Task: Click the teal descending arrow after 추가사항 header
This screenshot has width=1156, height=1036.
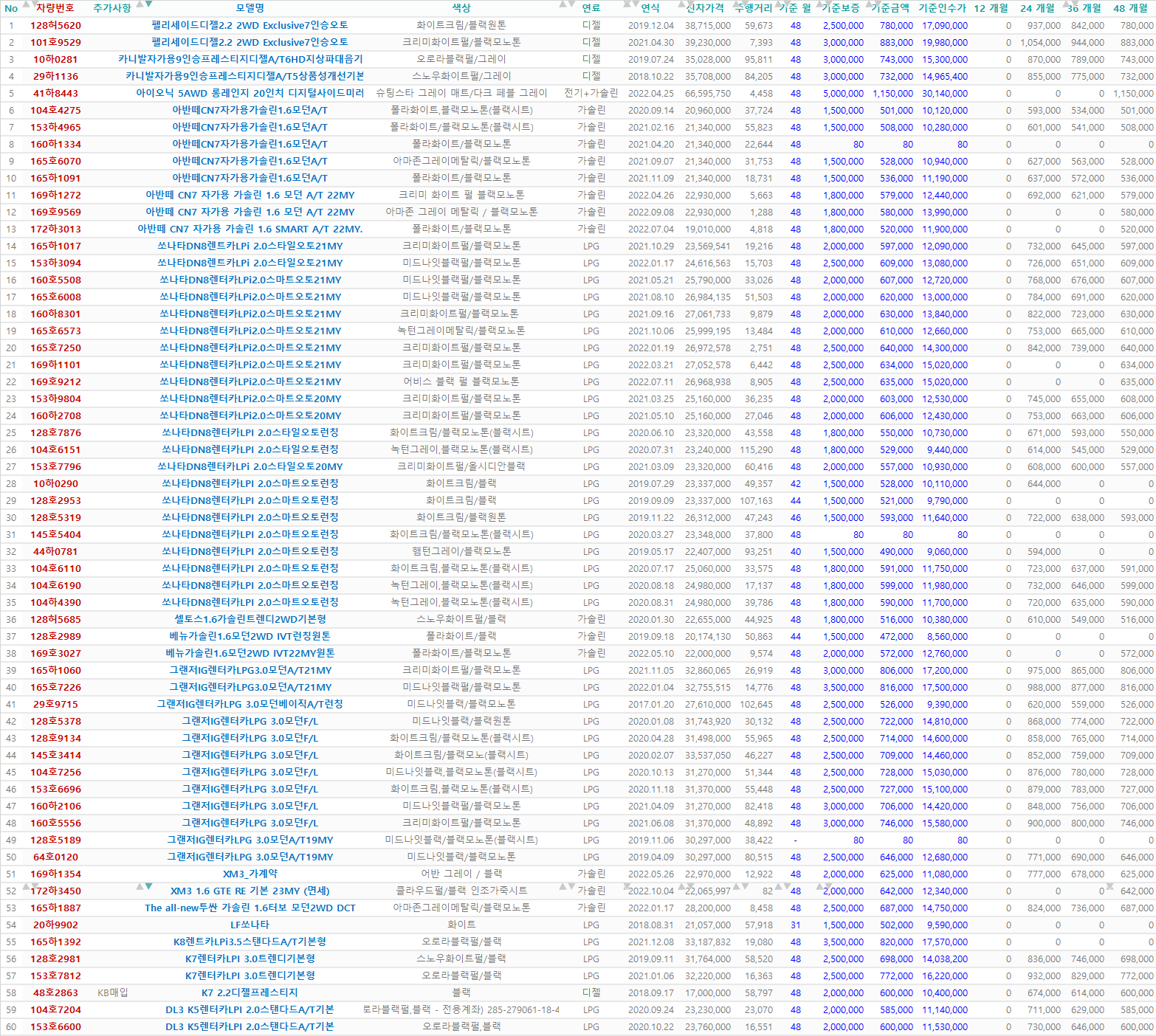Action: pos(148,4)
